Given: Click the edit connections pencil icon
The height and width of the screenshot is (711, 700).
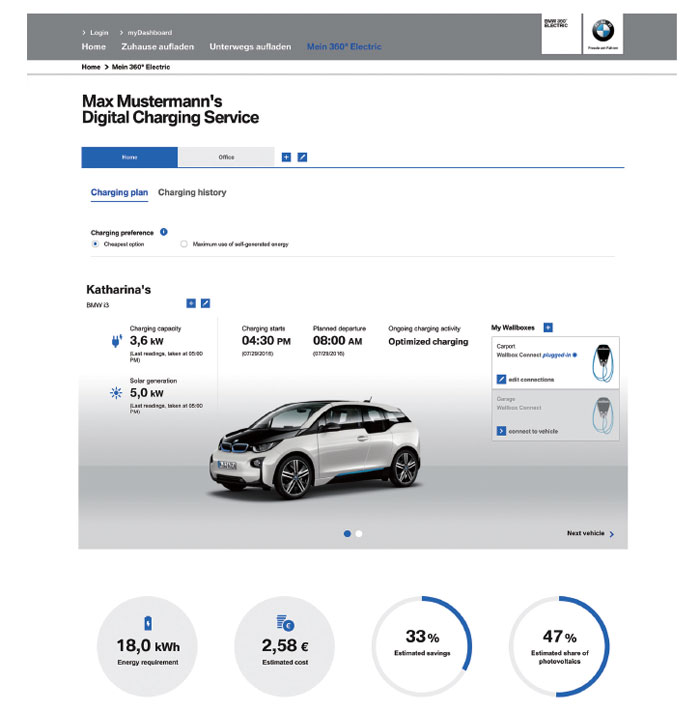Looking at the screenshot, I should pos(501,379).
